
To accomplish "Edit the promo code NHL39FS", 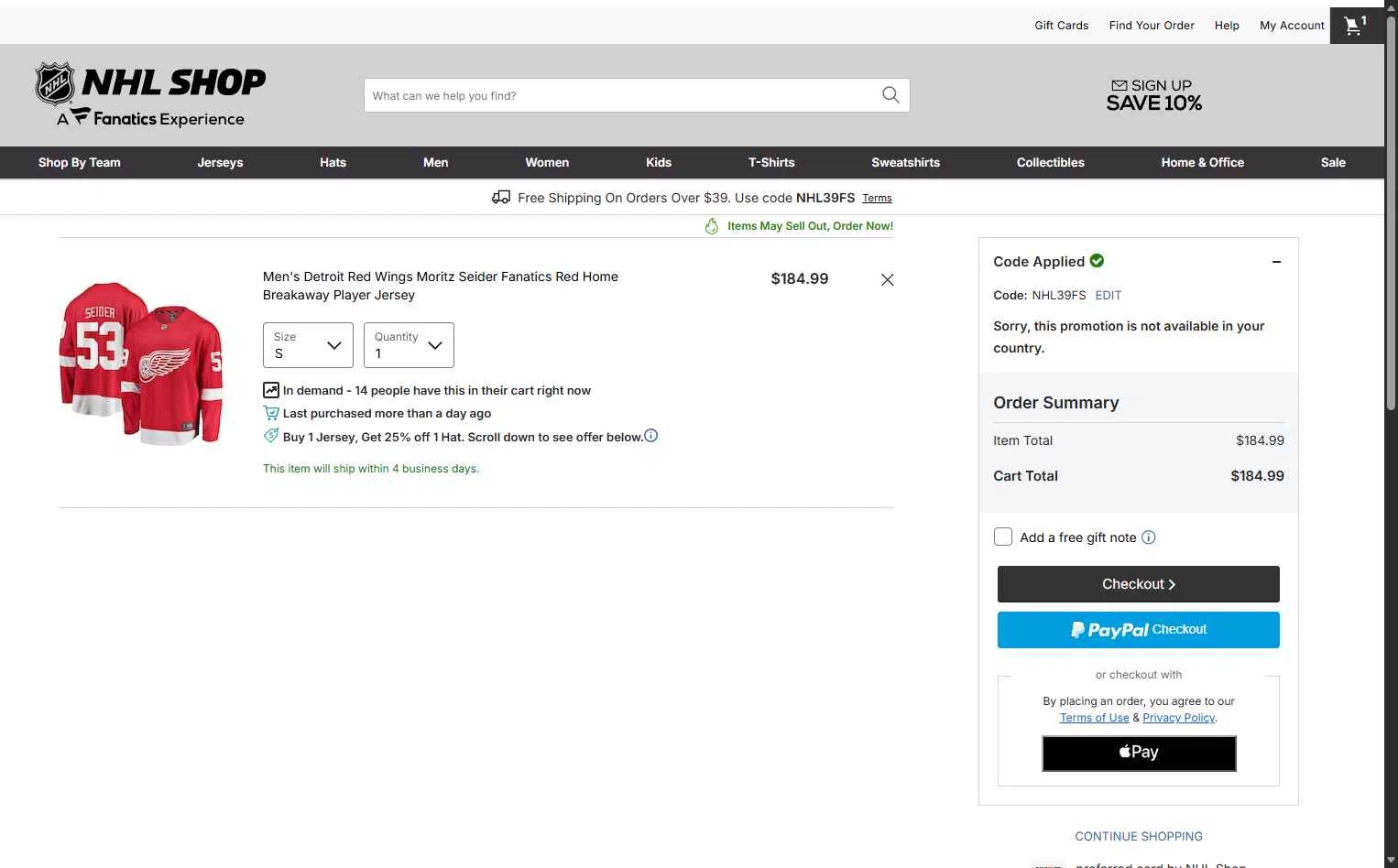I will [1109, 295].
